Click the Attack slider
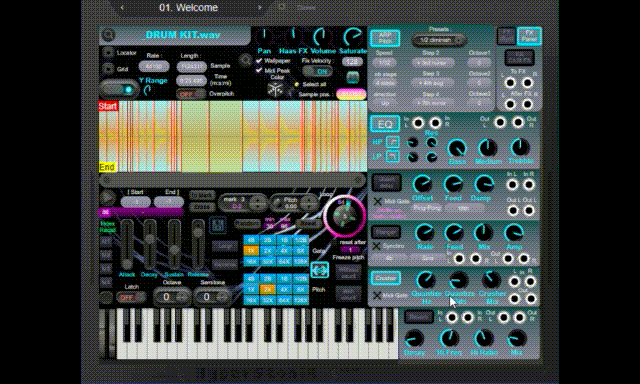 (127, 244)
